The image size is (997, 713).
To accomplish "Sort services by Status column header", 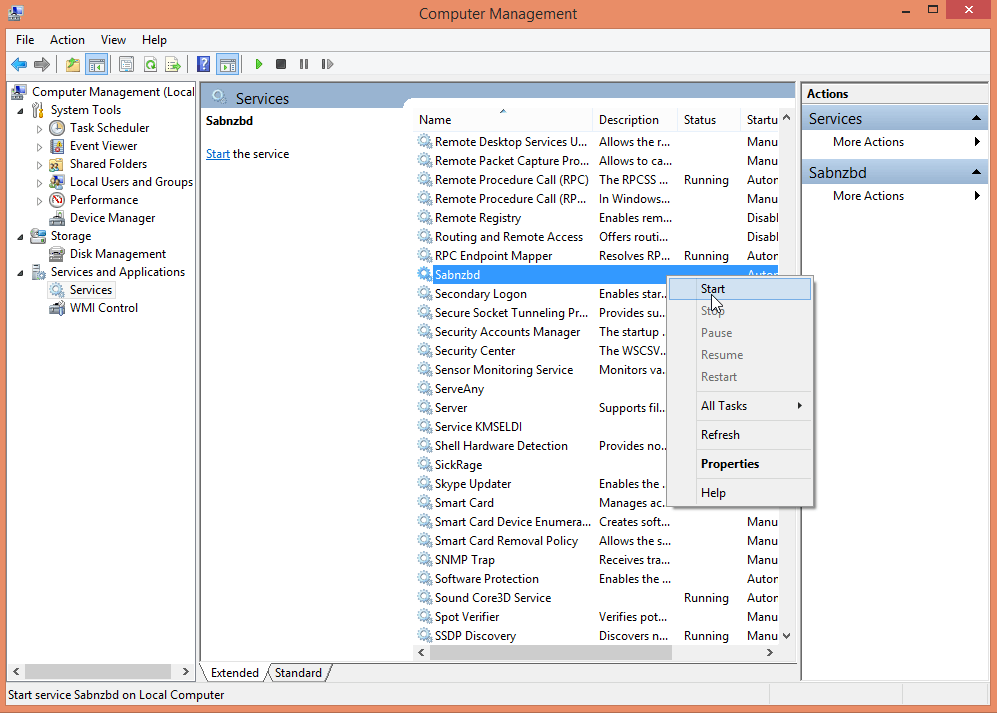I will (700, 120).
